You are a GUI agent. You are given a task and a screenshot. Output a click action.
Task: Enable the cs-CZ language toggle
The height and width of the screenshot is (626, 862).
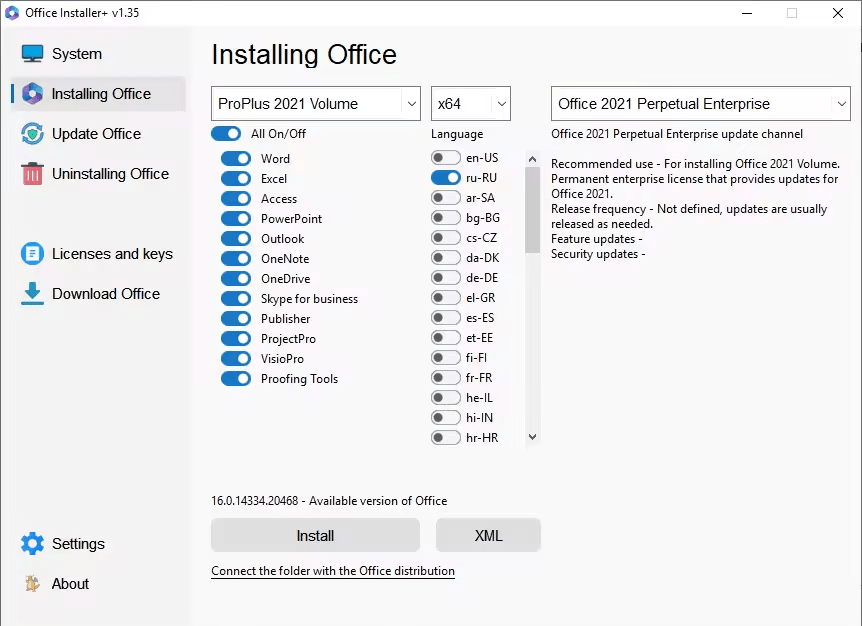pyautogui.click(x=446, y=237)
